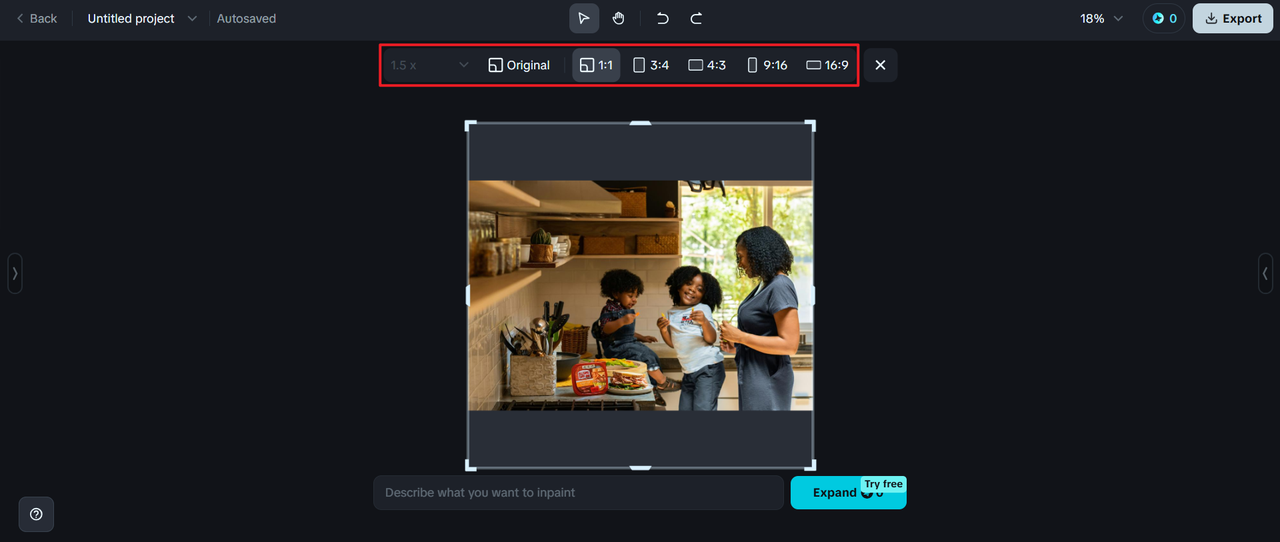1280x542 pixels.
Task: Open the 1.5 x size multiplier dropdown
Action: 429,65
